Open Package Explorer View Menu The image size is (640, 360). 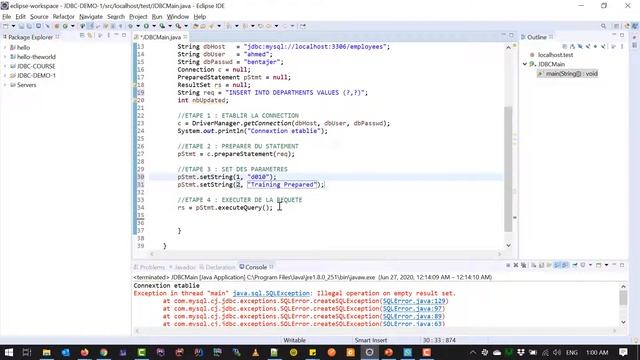[x=108, y=36]
